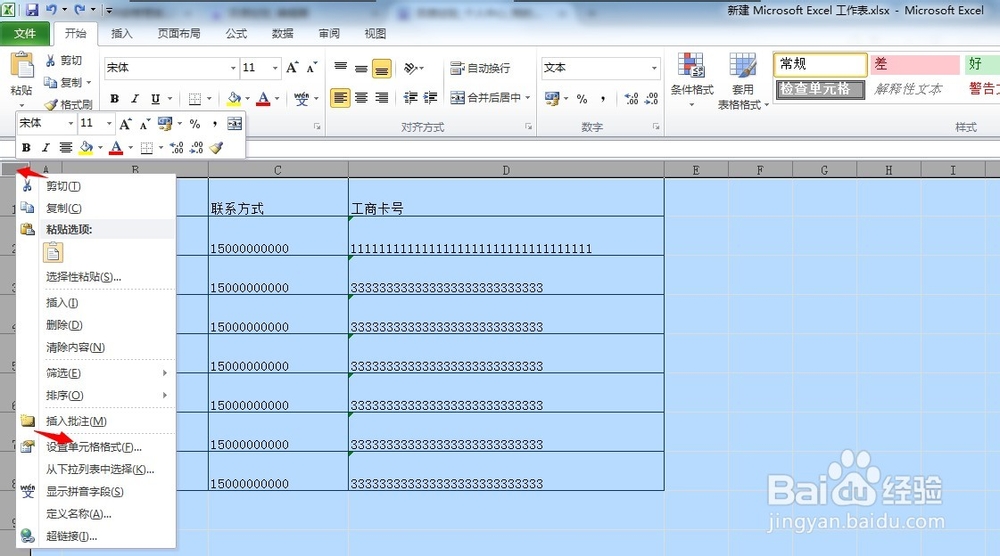The image size is (1000, 556).
Task: Click the middle align icon
Action: pyautogui.click(x=361, y=68)
